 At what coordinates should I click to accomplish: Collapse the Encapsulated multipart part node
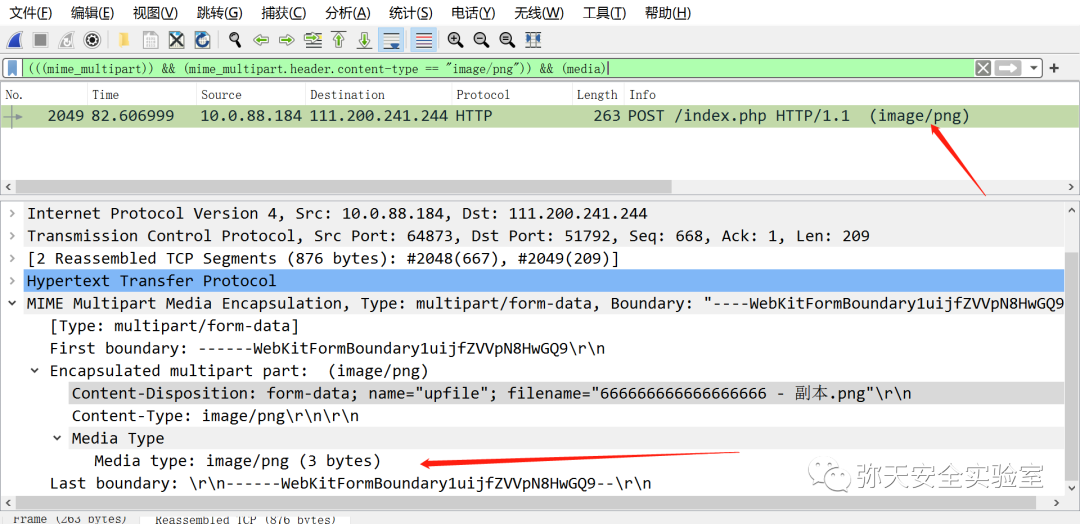[x=34, y=371]
